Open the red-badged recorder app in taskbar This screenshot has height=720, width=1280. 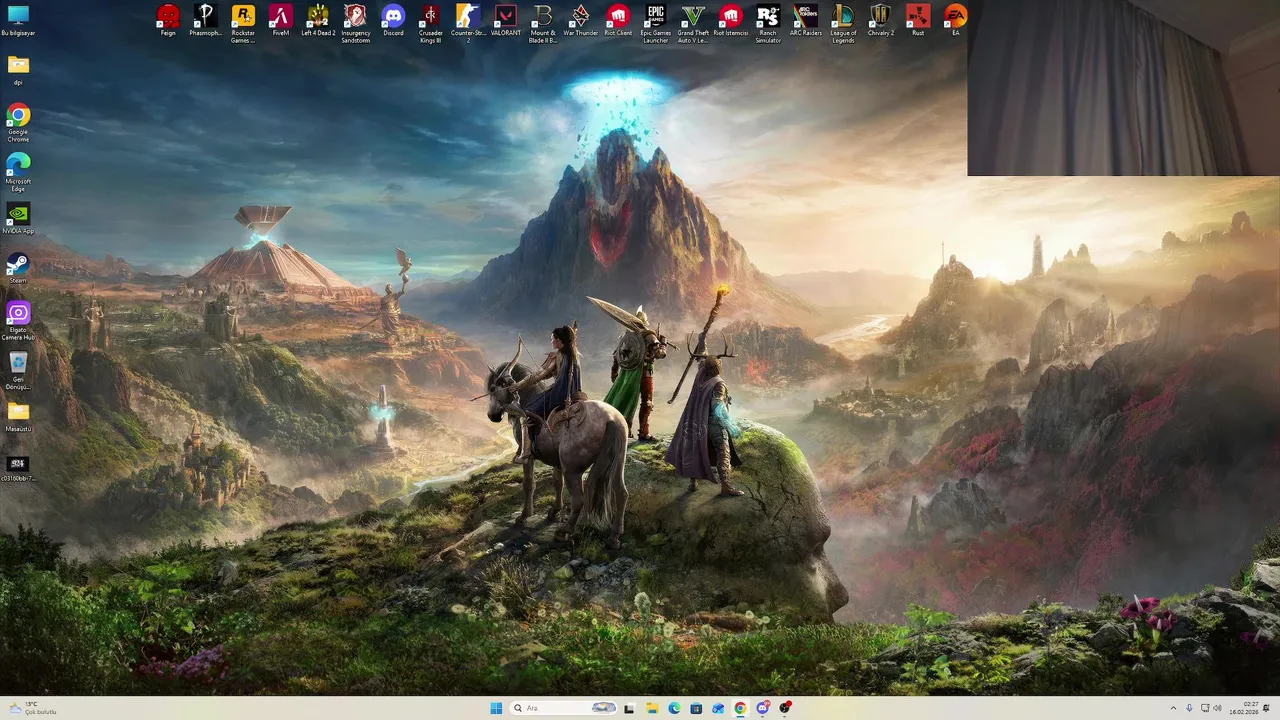pos(785,708)
